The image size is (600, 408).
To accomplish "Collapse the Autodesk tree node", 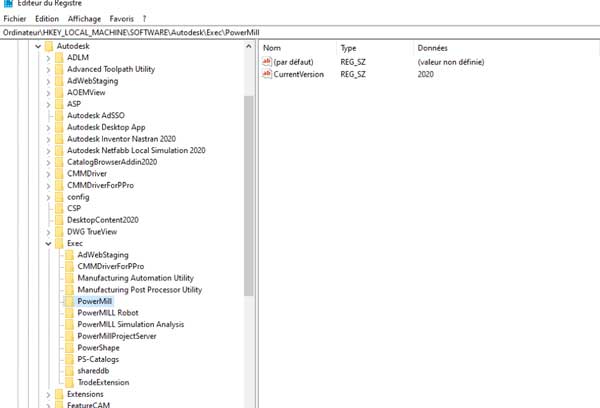I will coord(37,46).
